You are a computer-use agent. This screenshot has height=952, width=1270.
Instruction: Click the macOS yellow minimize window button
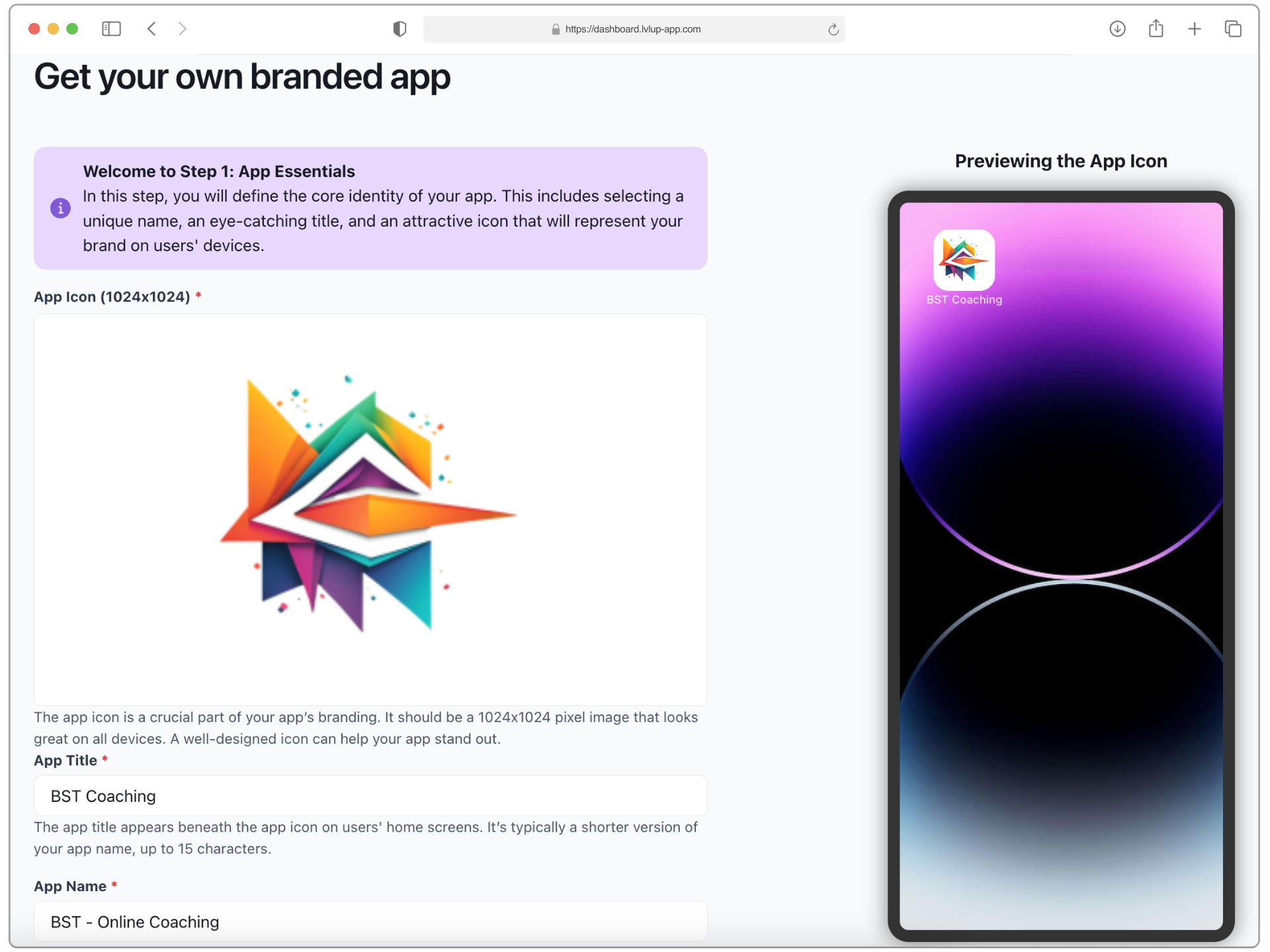[x=54, y=29]
